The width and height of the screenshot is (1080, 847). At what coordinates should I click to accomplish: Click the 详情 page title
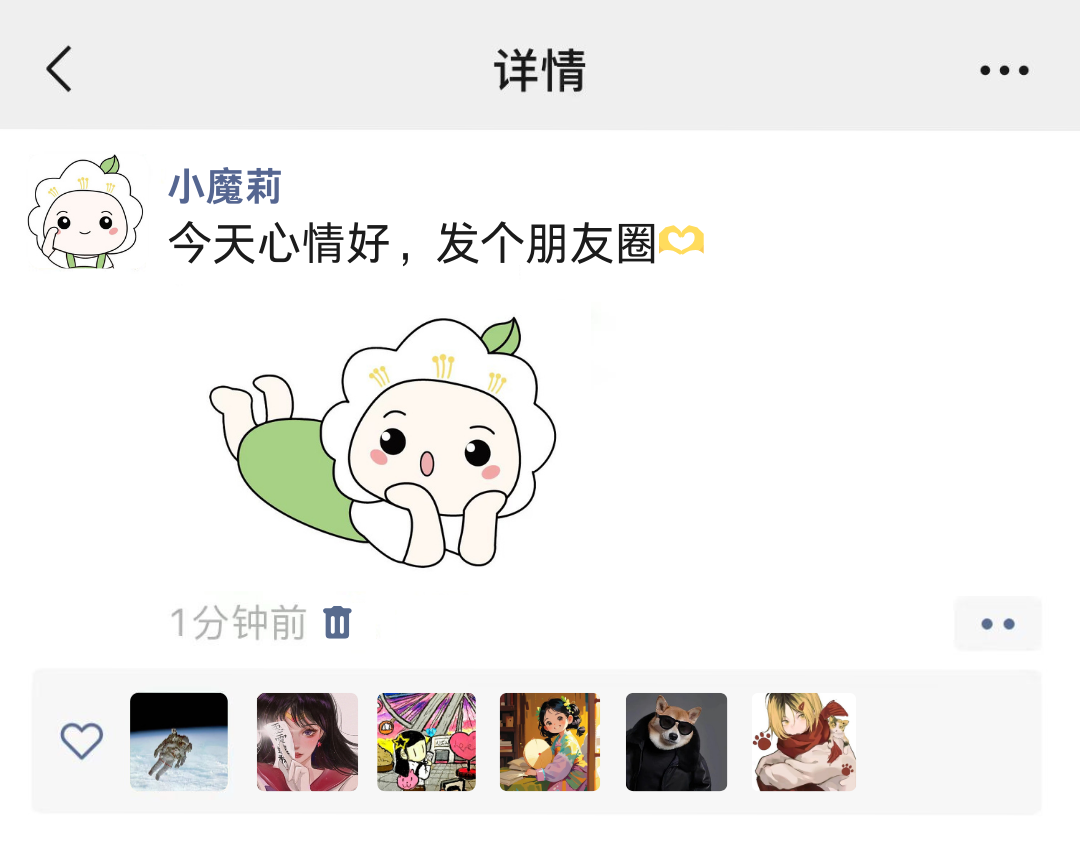point(540,70)
